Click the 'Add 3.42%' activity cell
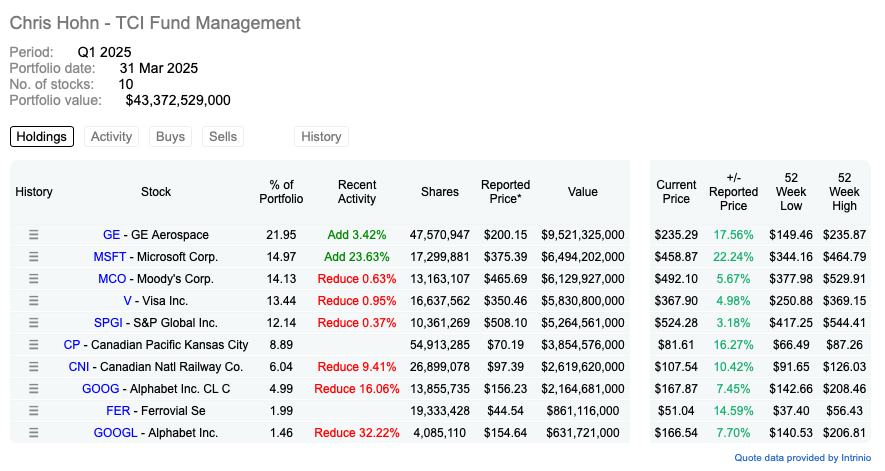 357,235
